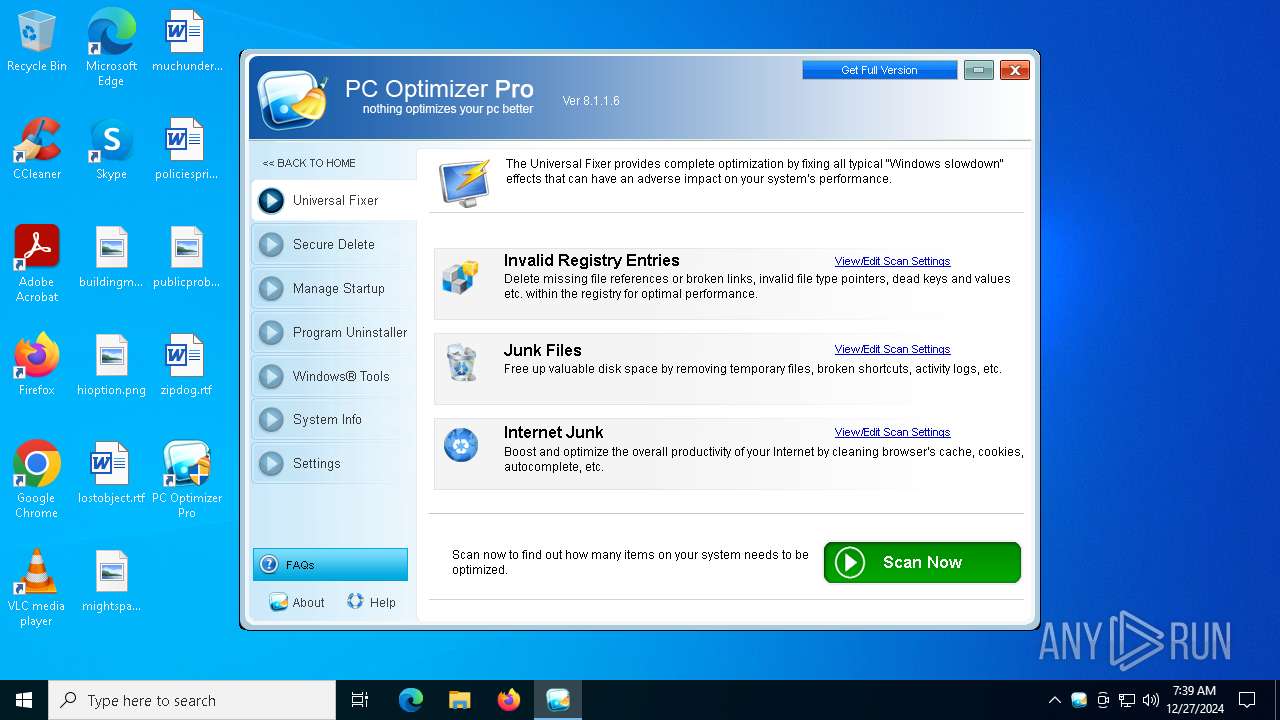This screenshot has height=720, width=1280.
Task: Click the taskbar search box
Action: click(x=192, y=700)
